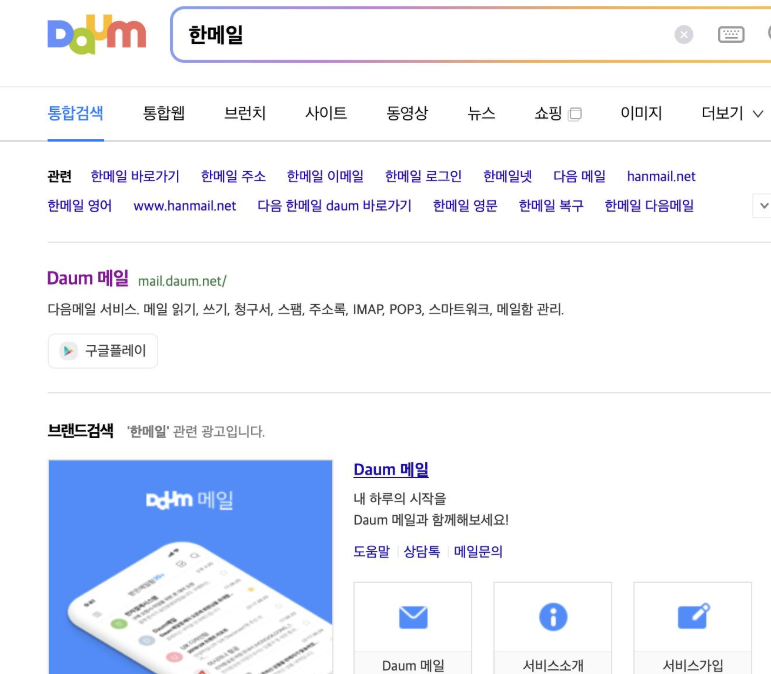Click the 구글플레이 button
Image resolution: width=771 pixels, height=674 pixels.
pyautogui.click(x=103, y=351)
